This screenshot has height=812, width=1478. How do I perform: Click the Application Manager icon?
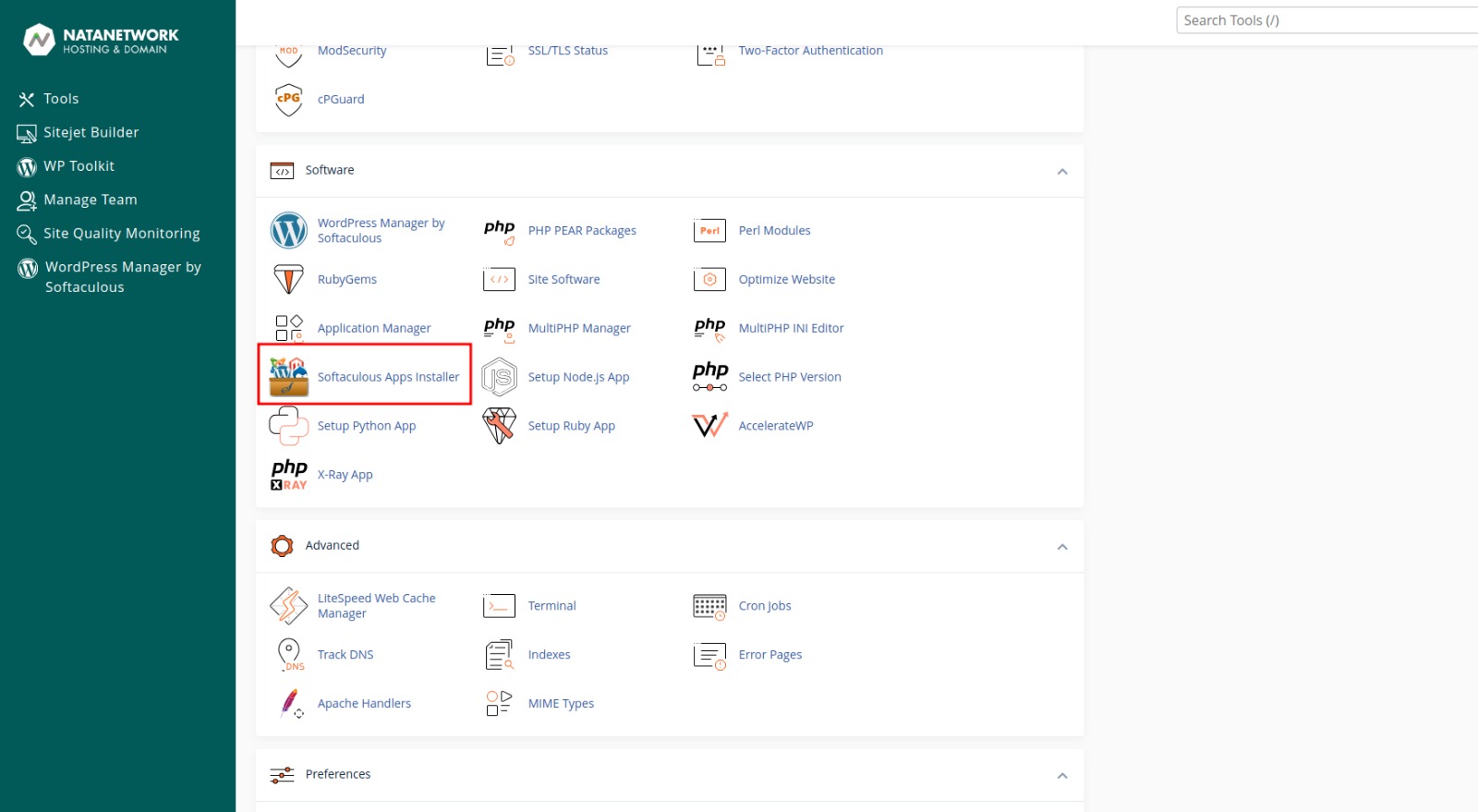288,328
